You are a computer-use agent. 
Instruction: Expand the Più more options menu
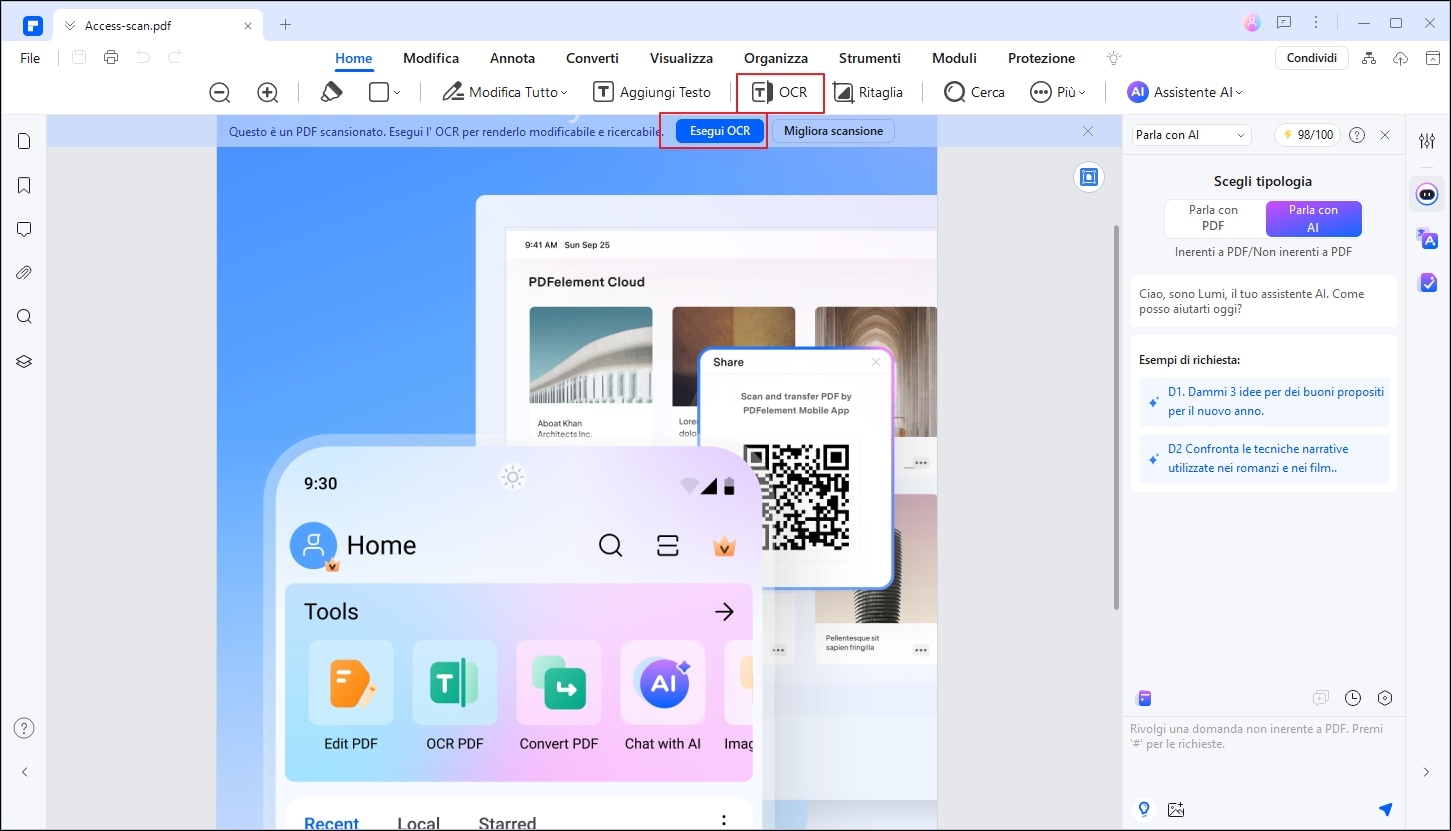coord(1058,92)
